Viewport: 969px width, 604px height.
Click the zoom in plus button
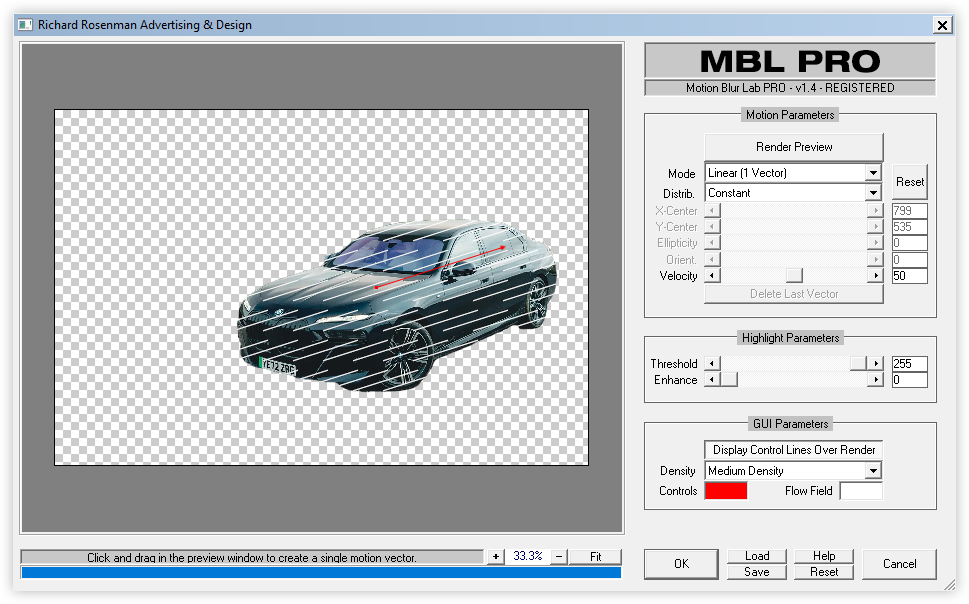tap(496, 557)
